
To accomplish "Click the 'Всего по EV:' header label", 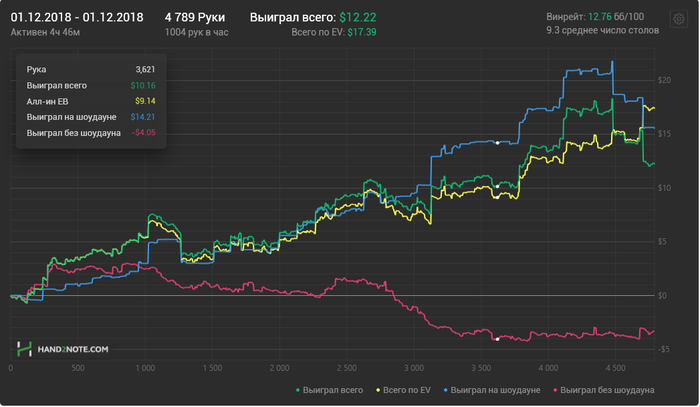I will [x=318, y=32].
